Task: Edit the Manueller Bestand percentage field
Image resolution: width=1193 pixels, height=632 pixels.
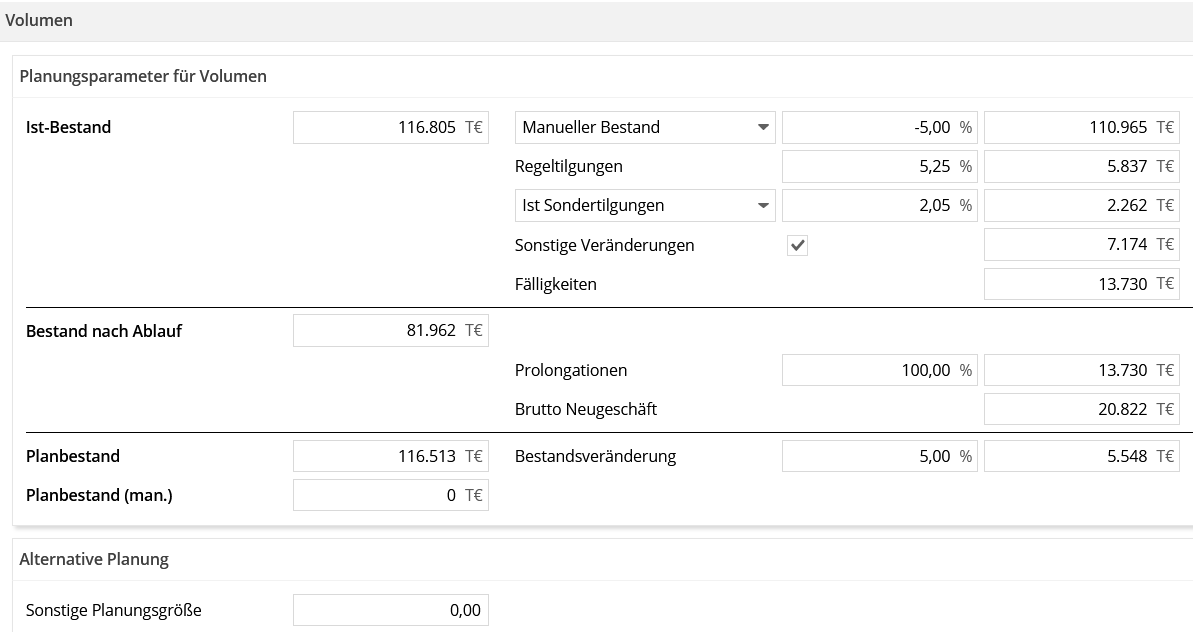Action: tap(881, 128)
